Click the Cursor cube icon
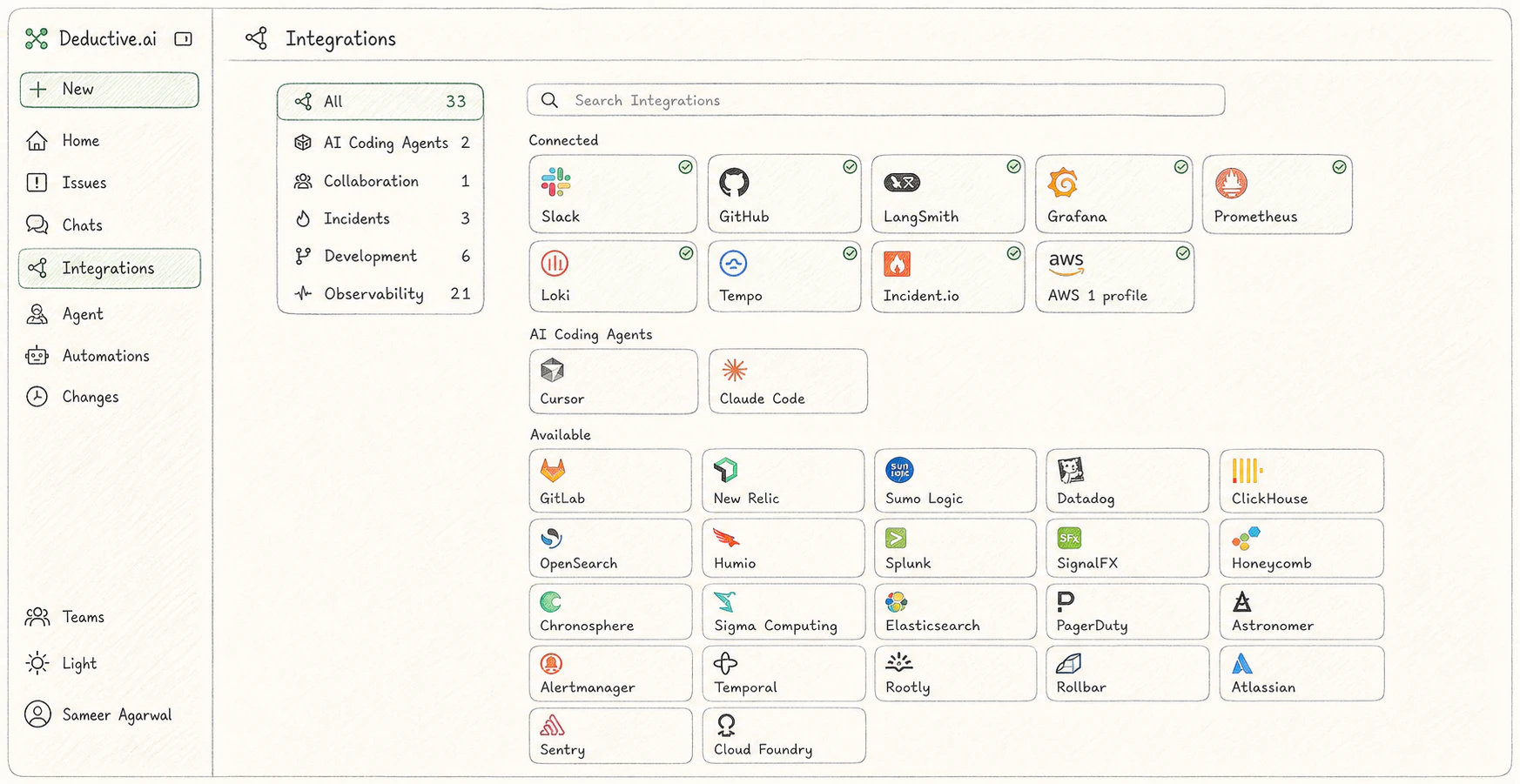 pyautogui.click(x=552, y=371)
